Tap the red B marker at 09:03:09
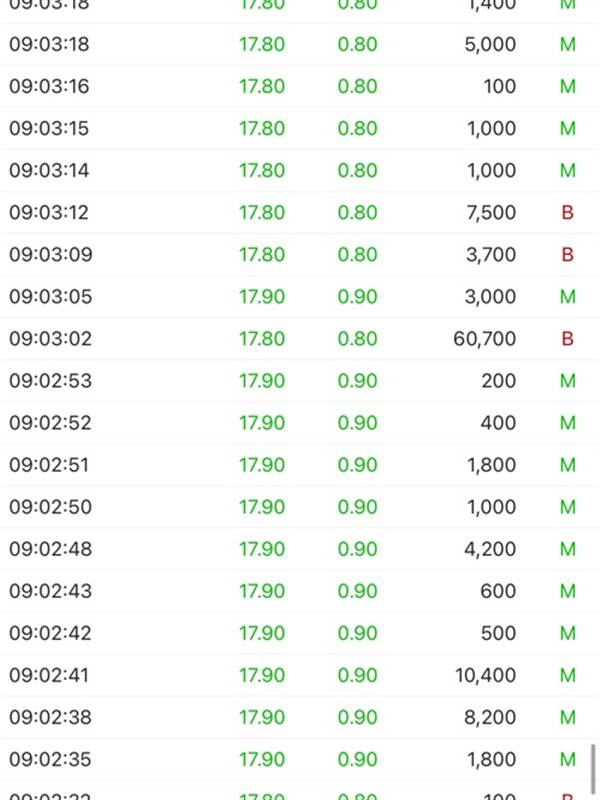Image resolution: width=600 pixels, height=800 pixels. 567,255
